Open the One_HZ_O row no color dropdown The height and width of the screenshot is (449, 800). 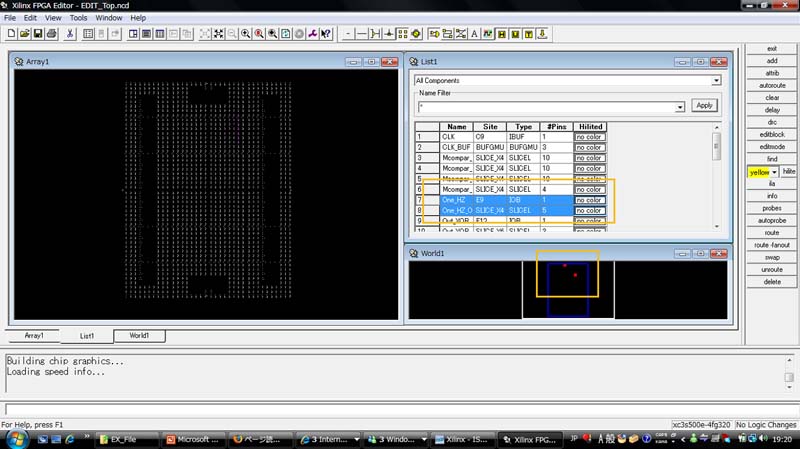click(x=589, y=210)
